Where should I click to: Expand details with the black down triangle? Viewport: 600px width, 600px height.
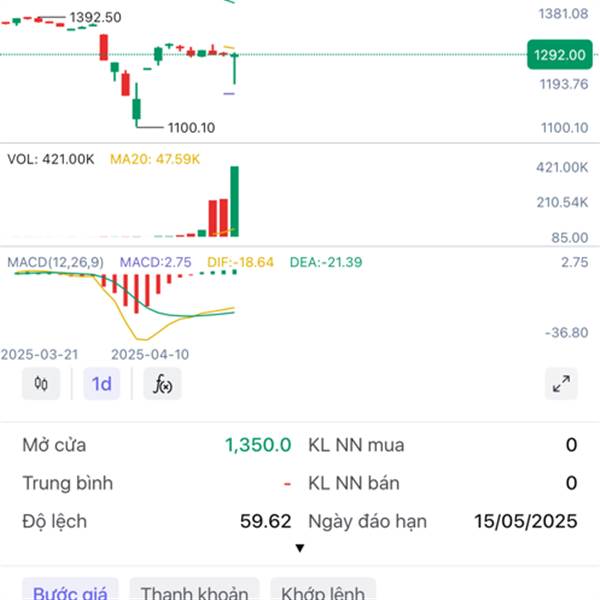click(300, 548)
